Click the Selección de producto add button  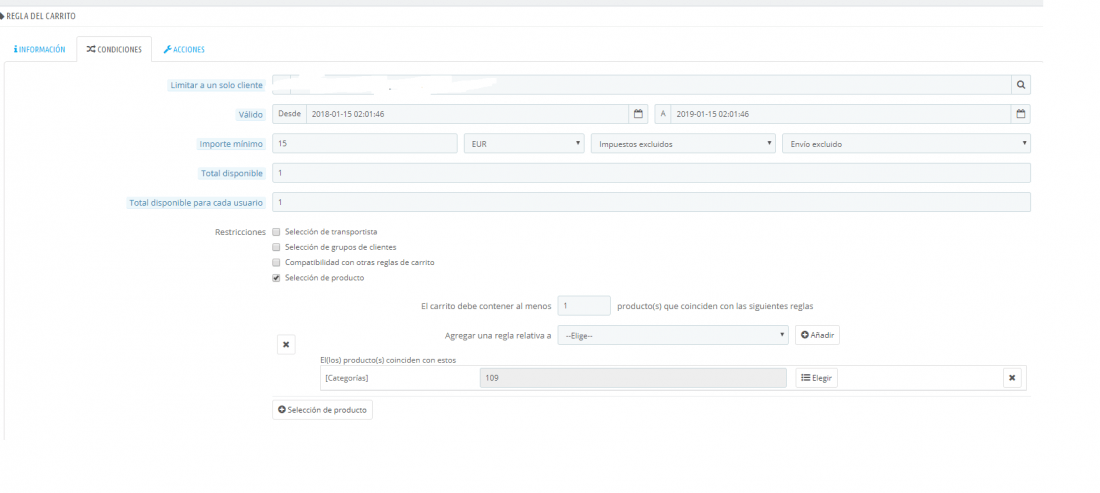tap(323, 410)
